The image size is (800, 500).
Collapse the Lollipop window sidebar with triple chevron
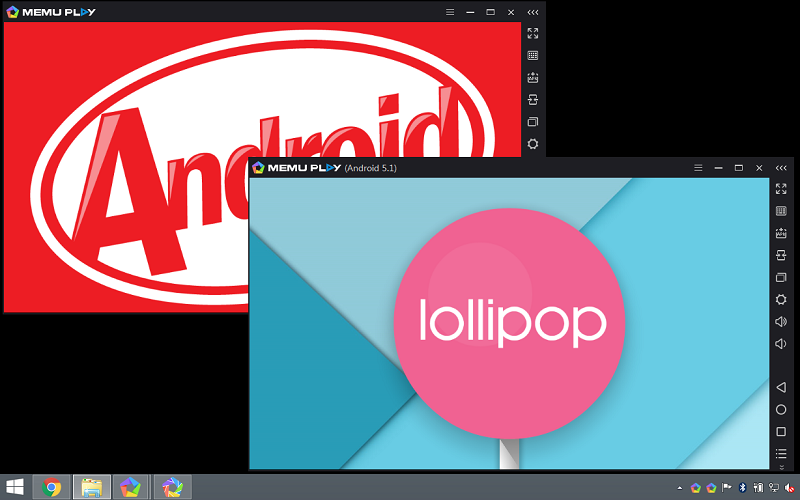tap(781, 167)
